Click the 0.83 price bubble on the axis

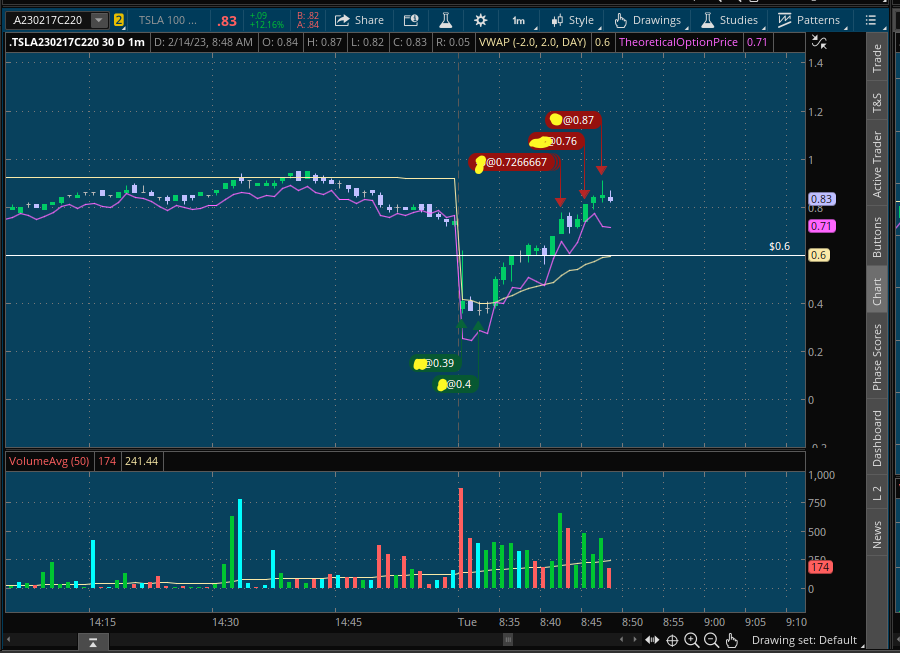(820, 199)
